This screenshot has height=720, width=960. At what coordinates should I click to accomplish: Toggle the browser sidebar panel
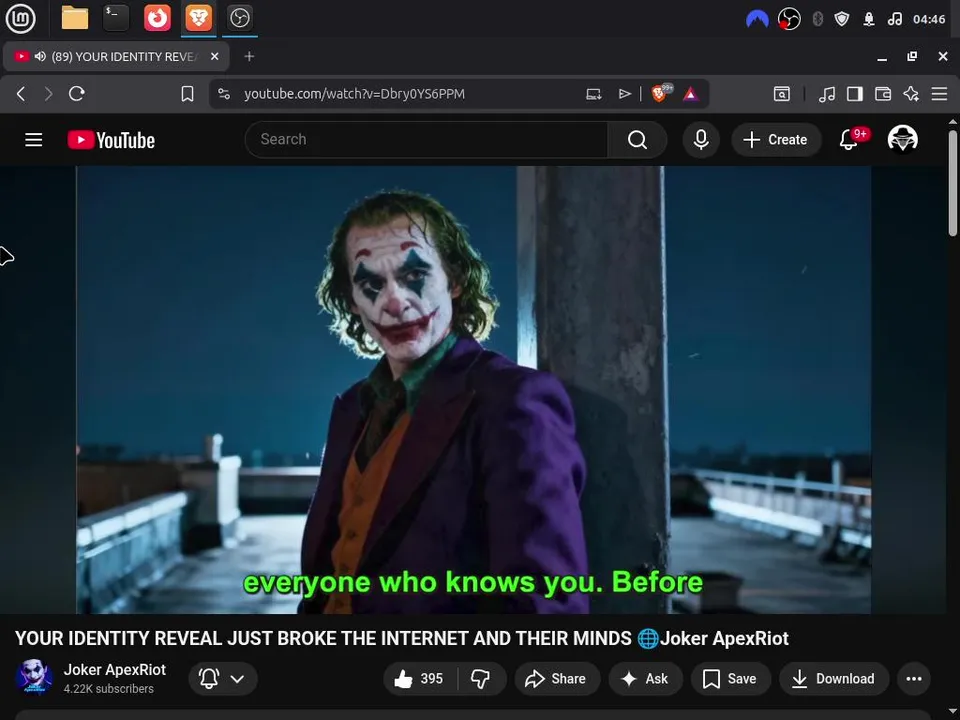855,94
